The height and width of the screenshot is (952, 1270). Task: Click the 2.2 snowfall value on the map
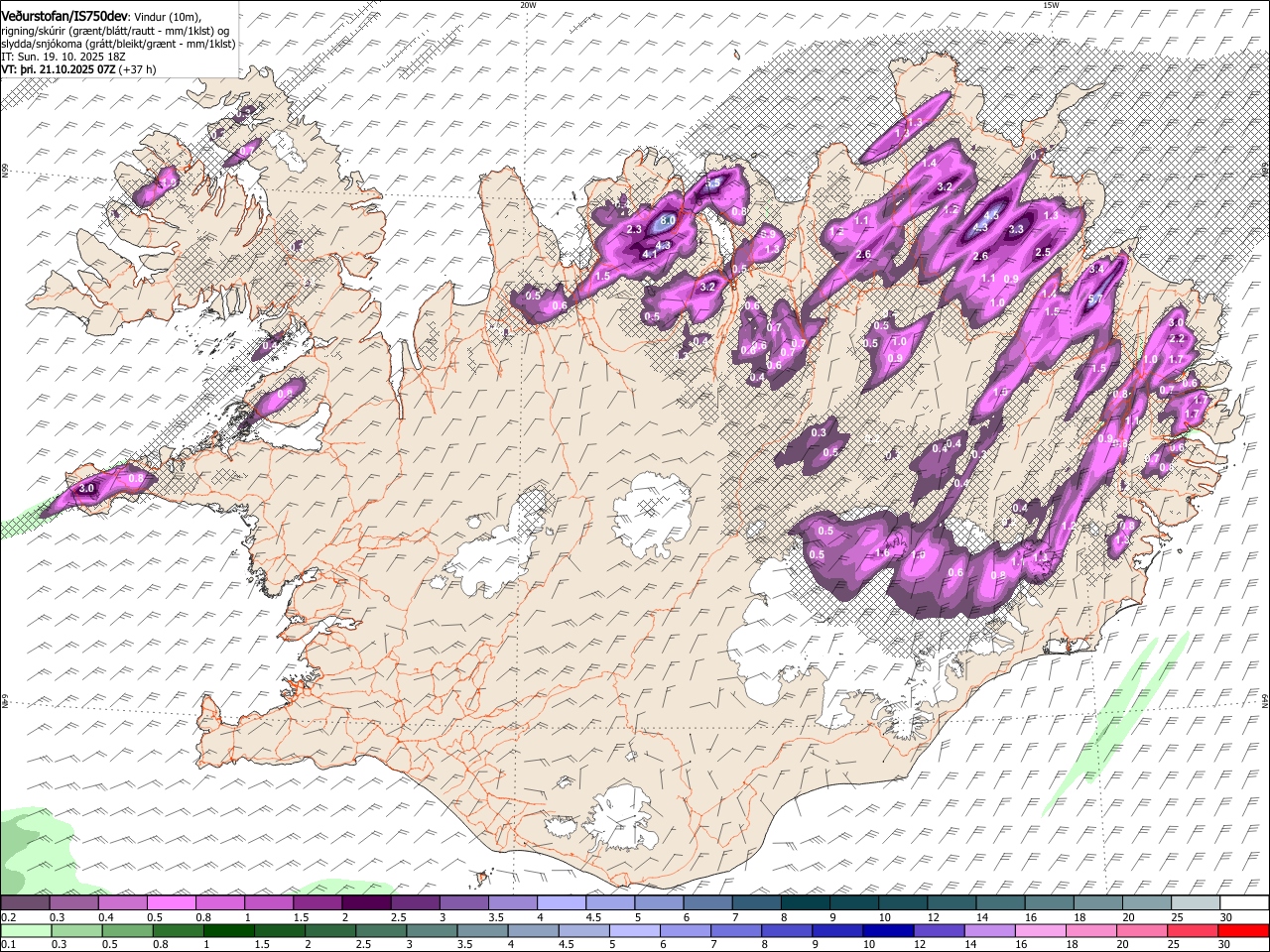coord(1178,339)
